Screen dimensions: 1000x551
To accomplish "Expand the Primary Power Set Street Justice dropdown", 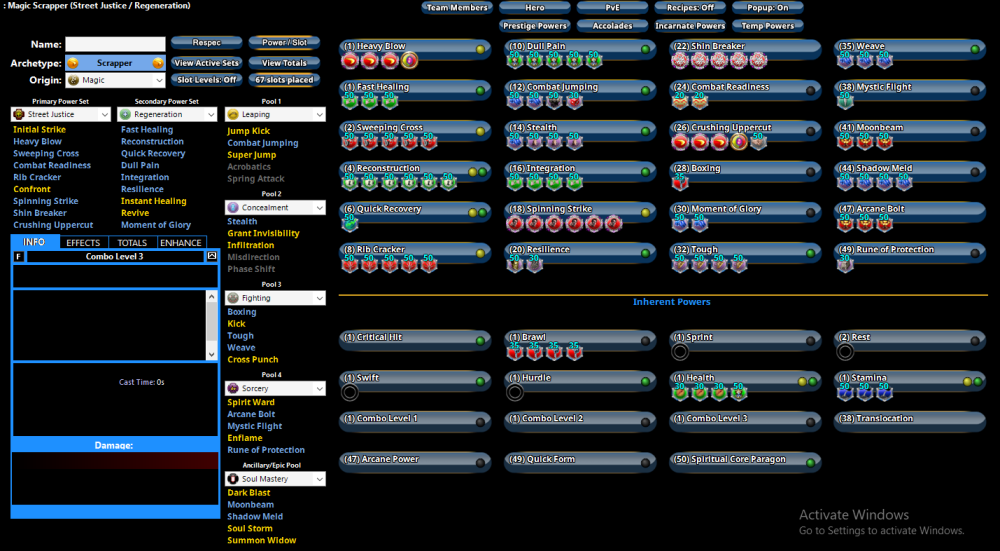I will click(59, 115).
